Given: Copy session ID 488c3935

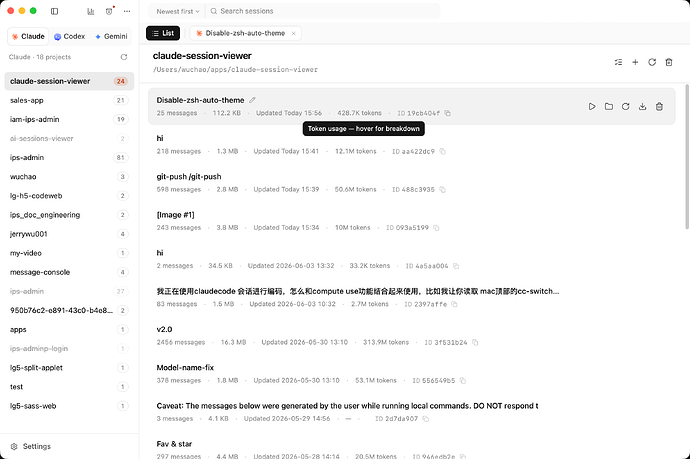Looking at the screenshot, I should coord(442,190).
